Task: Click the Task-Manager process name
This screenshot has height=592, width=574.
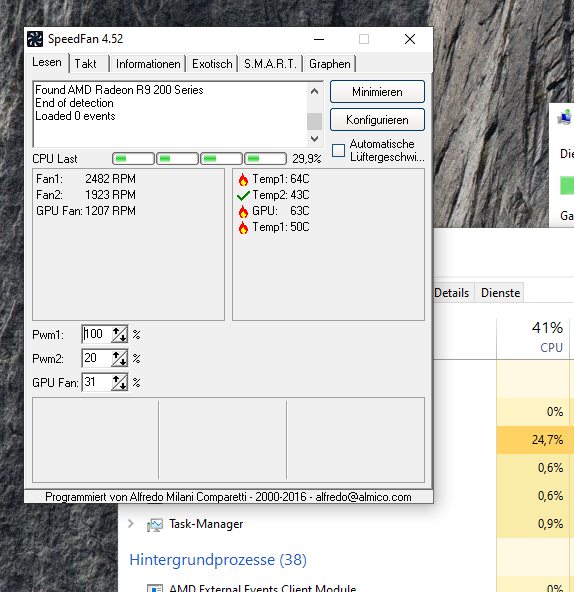Action: pyautogui.click(x=206, y=524)
